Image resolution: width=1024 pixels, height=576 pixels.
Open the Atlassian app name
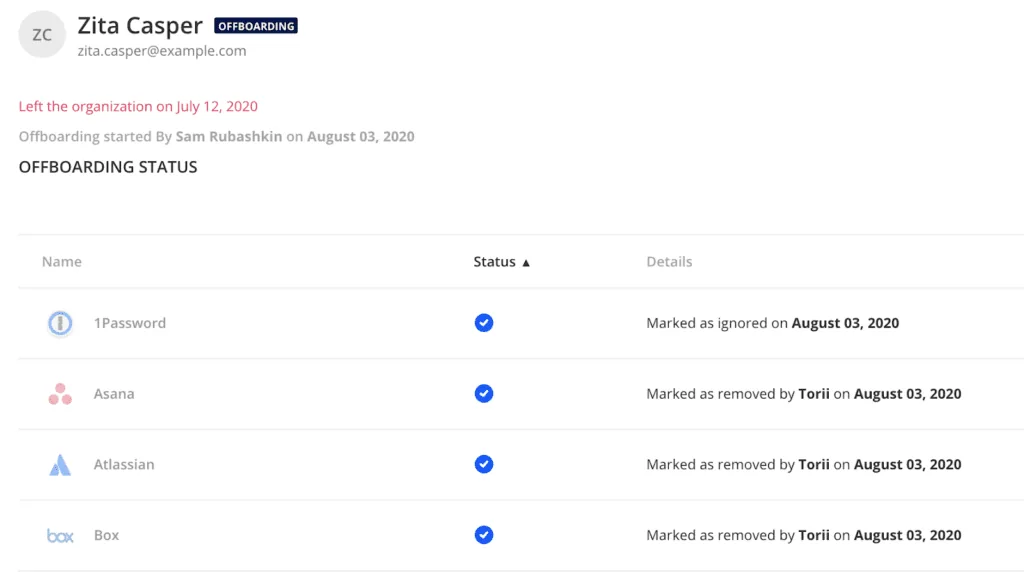[124, 464]
